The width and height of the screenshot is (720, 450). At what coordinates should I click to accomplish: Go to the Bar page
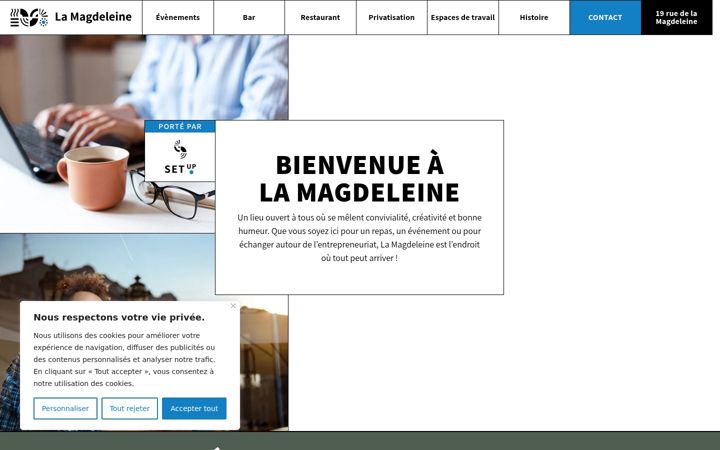(x=249, y=17)
